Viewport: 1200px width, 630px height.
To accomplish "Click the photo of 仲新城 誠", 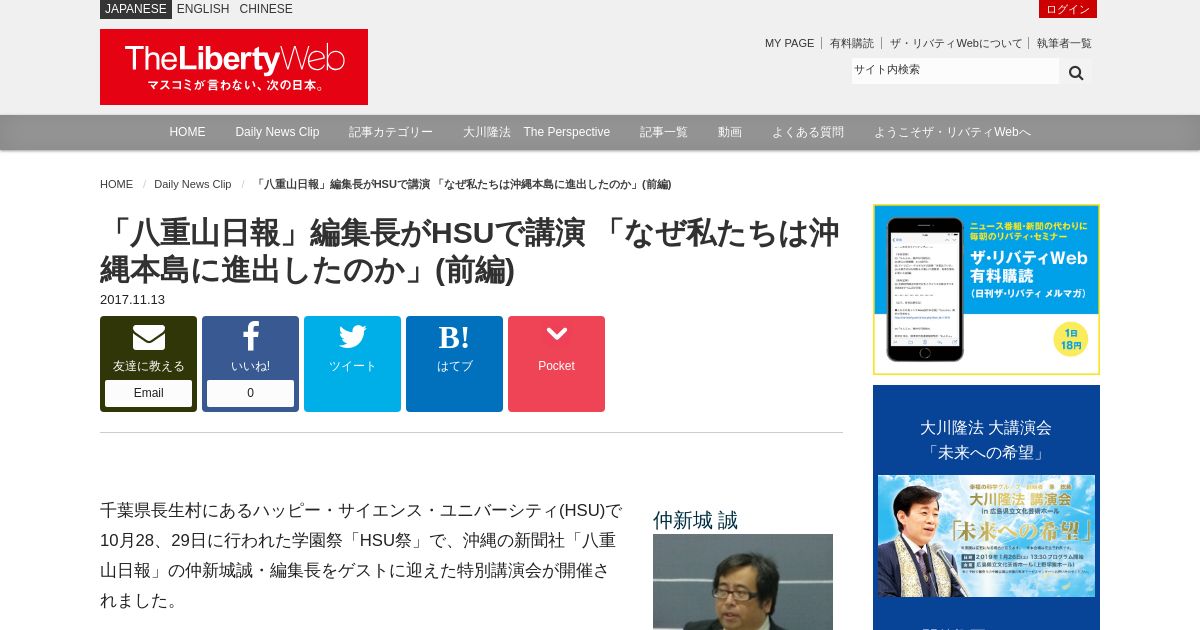I will click(743, 582).
